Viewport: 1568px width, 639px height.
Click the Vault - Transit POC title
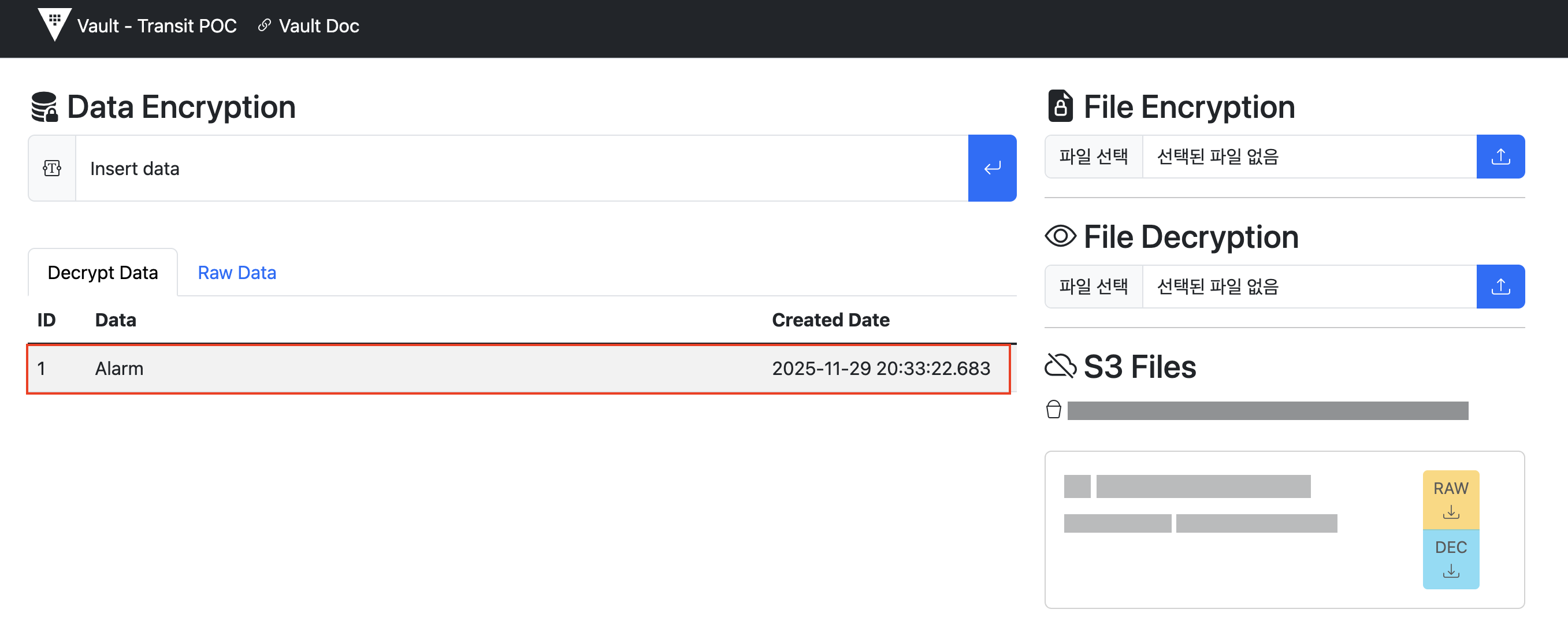(157, 26)
